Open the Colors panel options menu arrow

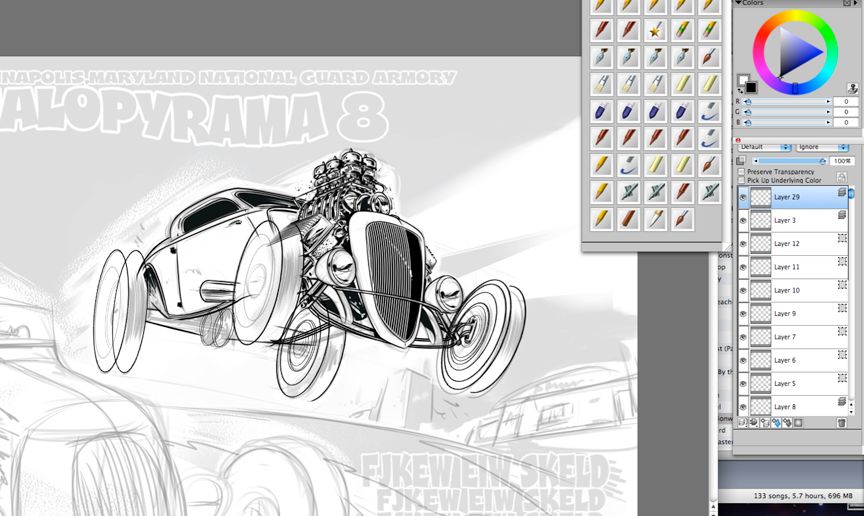[856, 3]
